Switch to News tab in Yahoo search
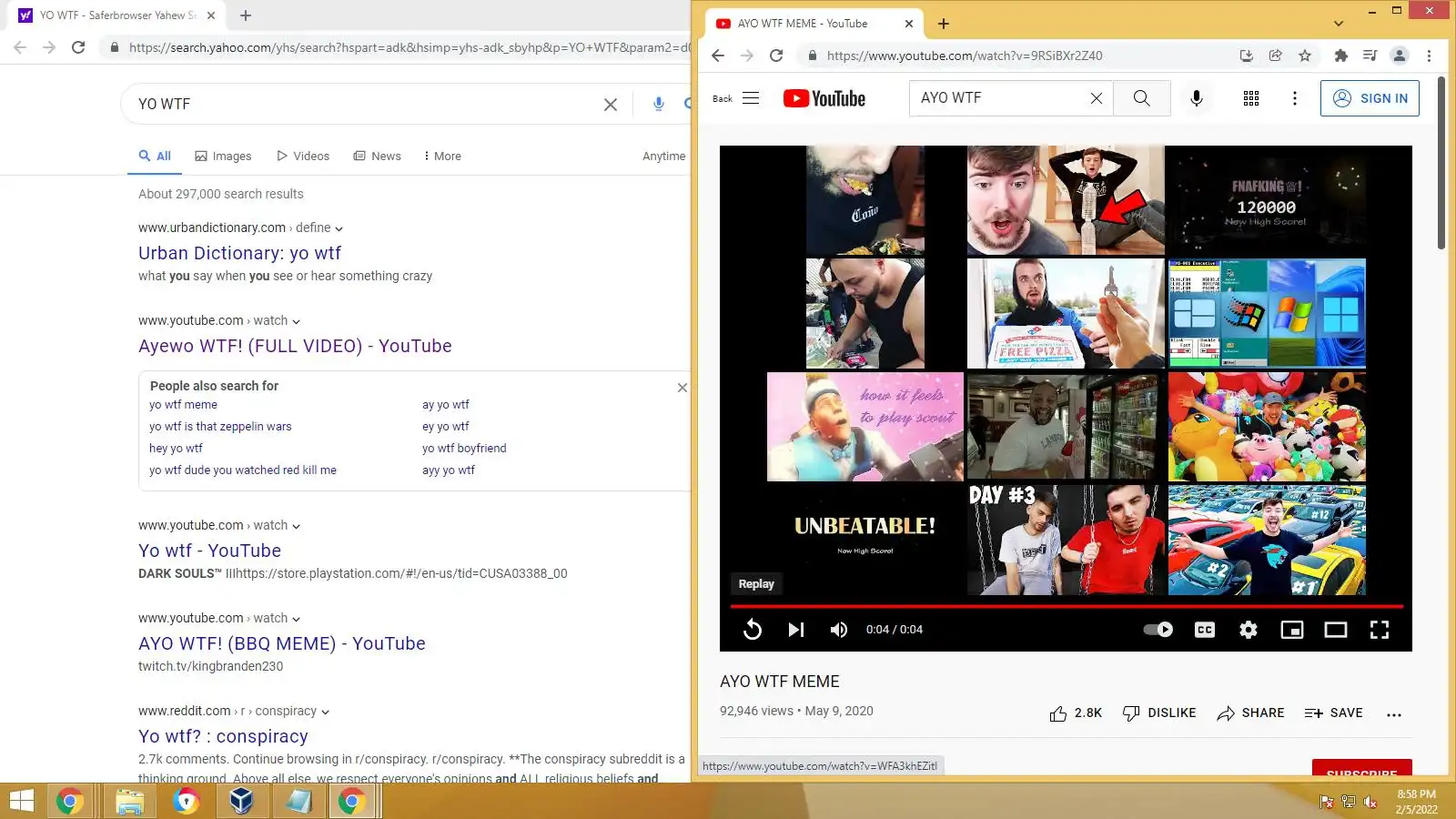The image size is (1456, 819). [x=377, y=157]
